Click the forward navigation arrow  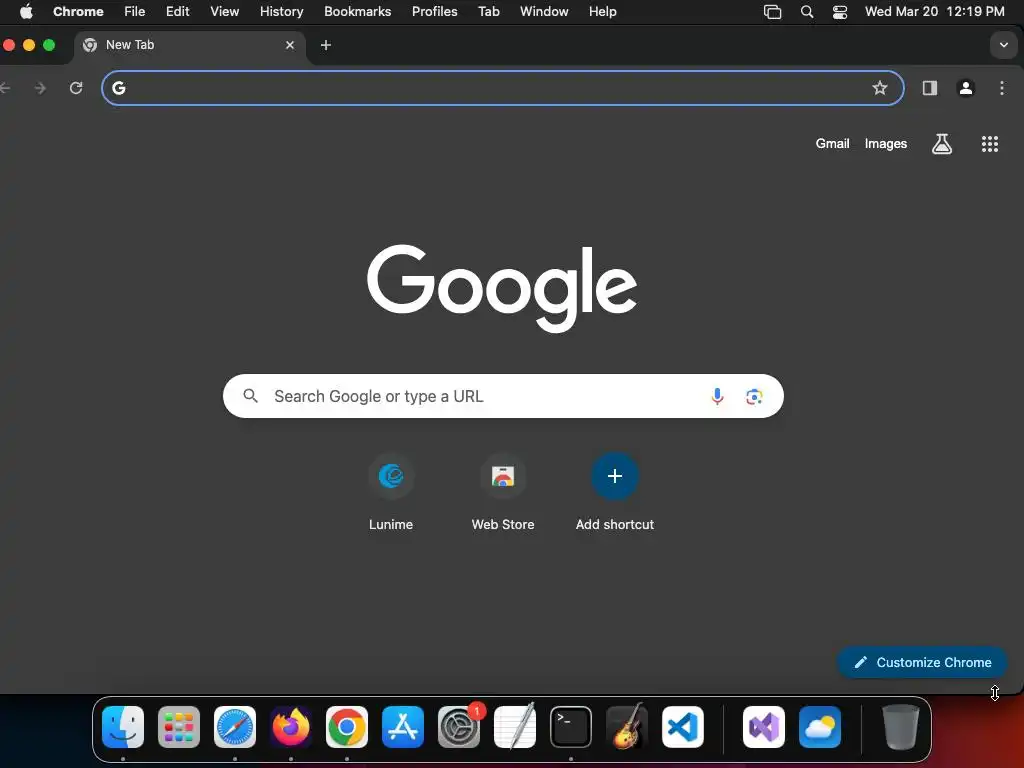[40, 88]
